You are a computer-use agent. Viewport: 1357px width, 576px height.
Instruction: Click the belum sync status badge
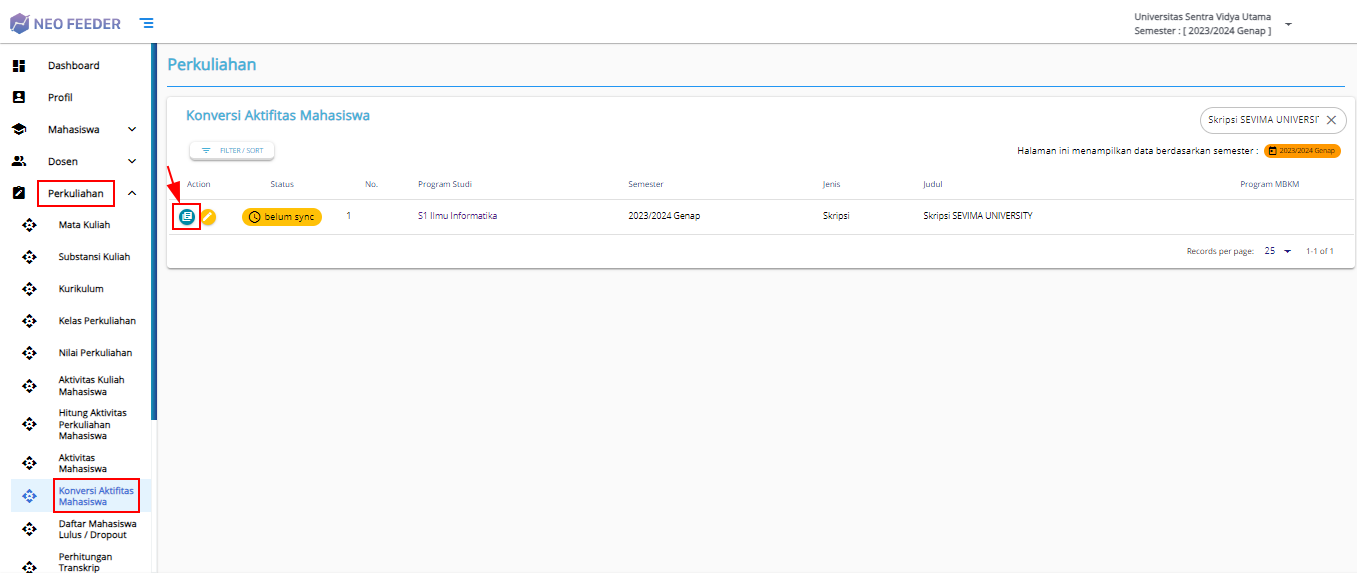(282, 217)
